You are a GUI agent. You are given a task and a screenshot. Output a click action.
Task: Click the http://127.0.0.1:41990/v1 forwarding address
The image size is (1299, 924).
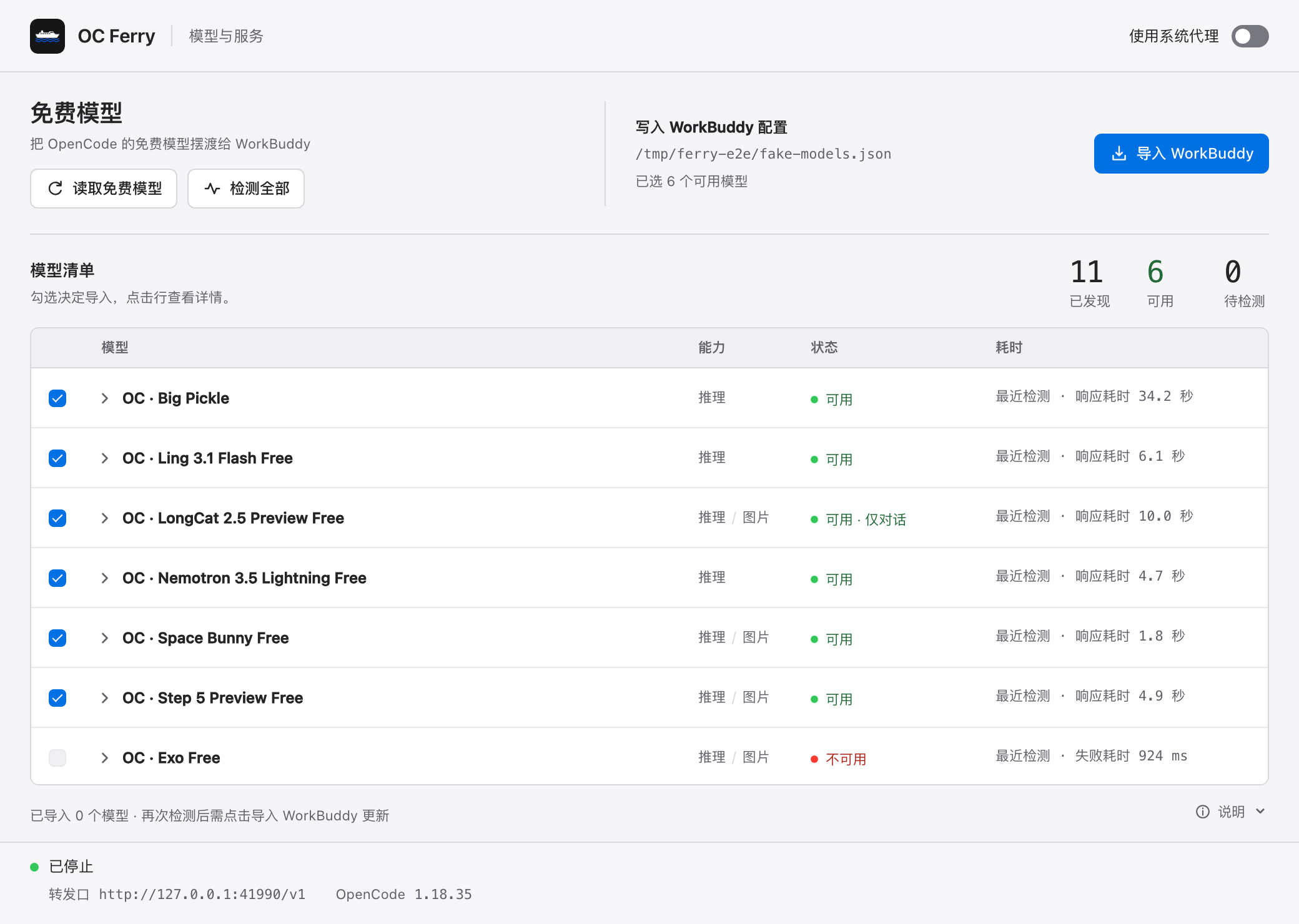click(x=202, y=895)
